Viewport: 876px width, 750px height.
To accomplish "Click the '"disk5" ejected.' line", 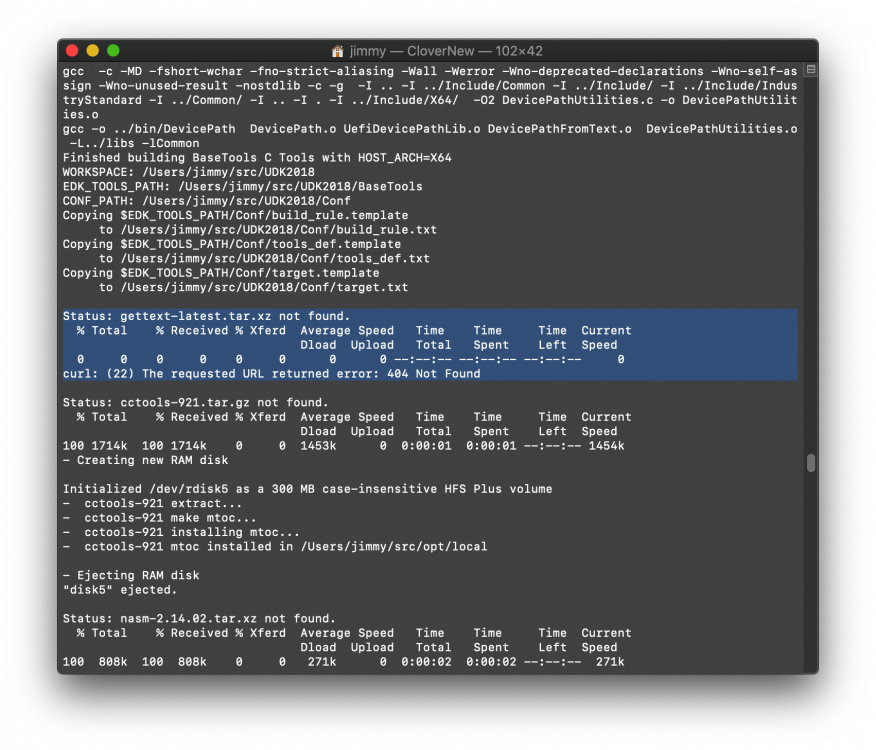I will click(120, 590).
